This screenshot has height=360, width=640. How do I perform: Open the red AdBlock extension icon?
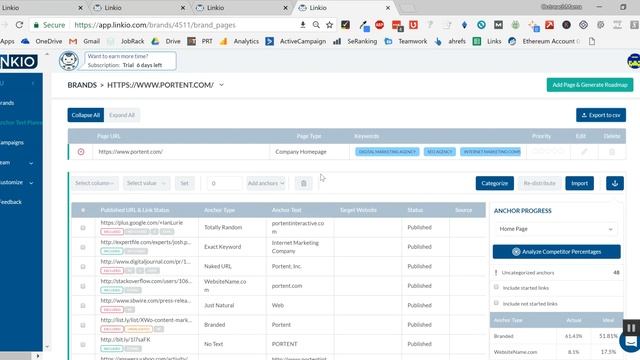(x=380, y=25)
